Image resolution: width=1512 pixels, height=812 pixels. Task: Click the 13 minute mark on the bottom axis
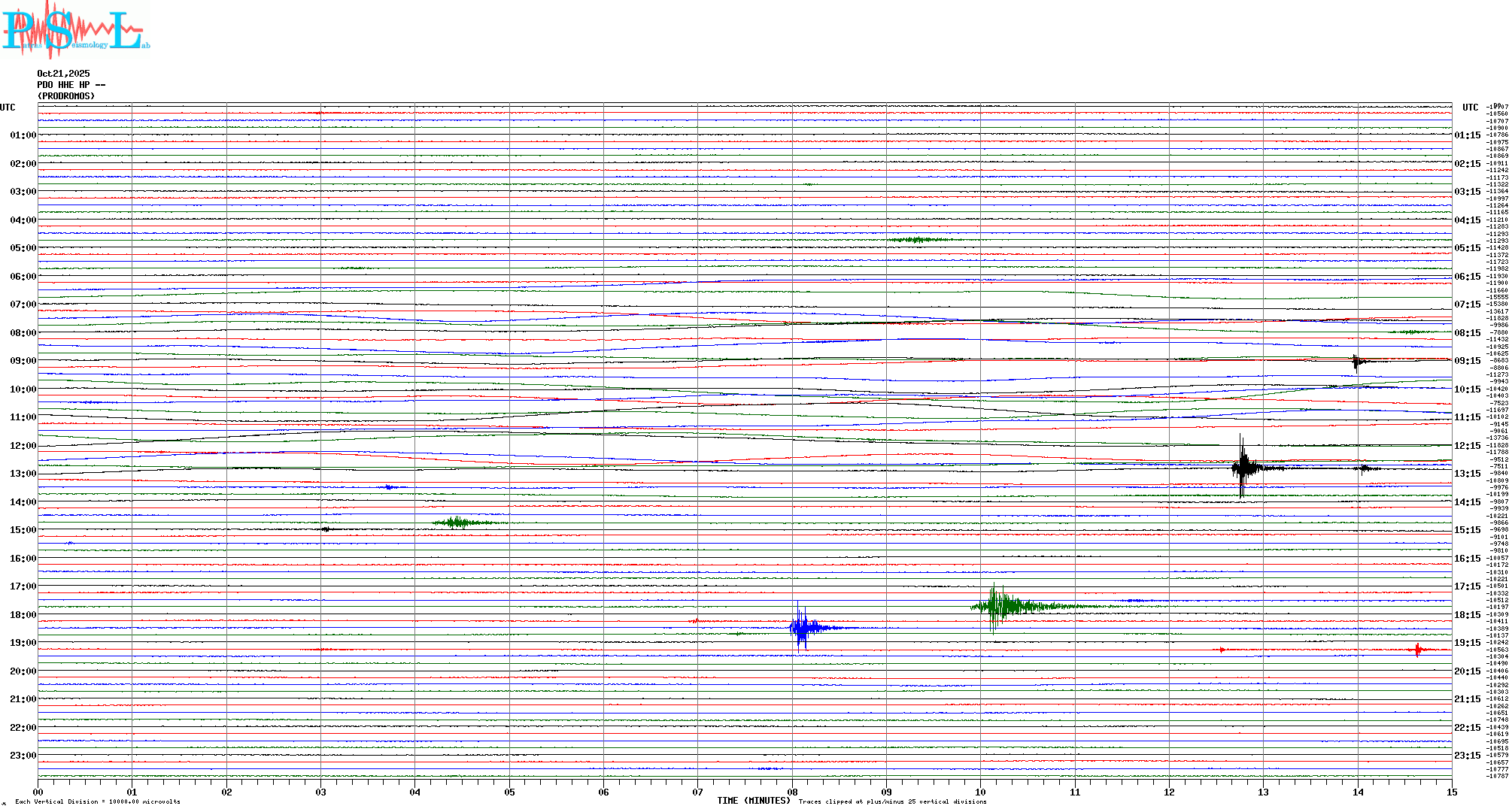[x=1263, y=792]
